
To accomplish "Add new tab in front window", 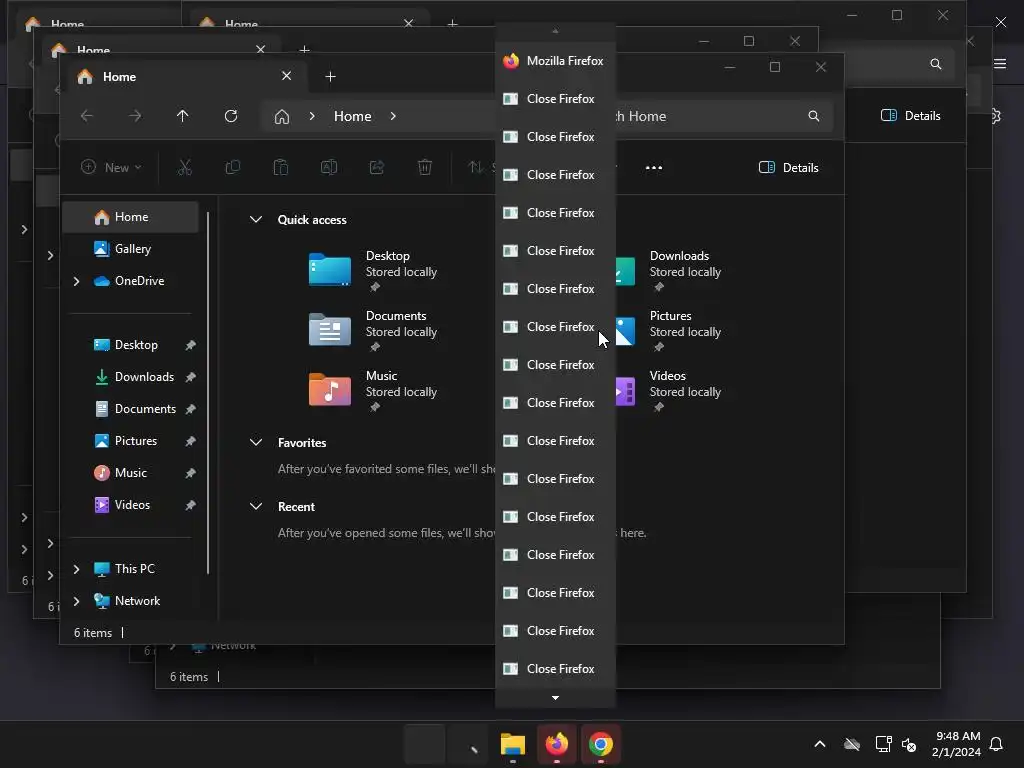I will coord(330,76).
